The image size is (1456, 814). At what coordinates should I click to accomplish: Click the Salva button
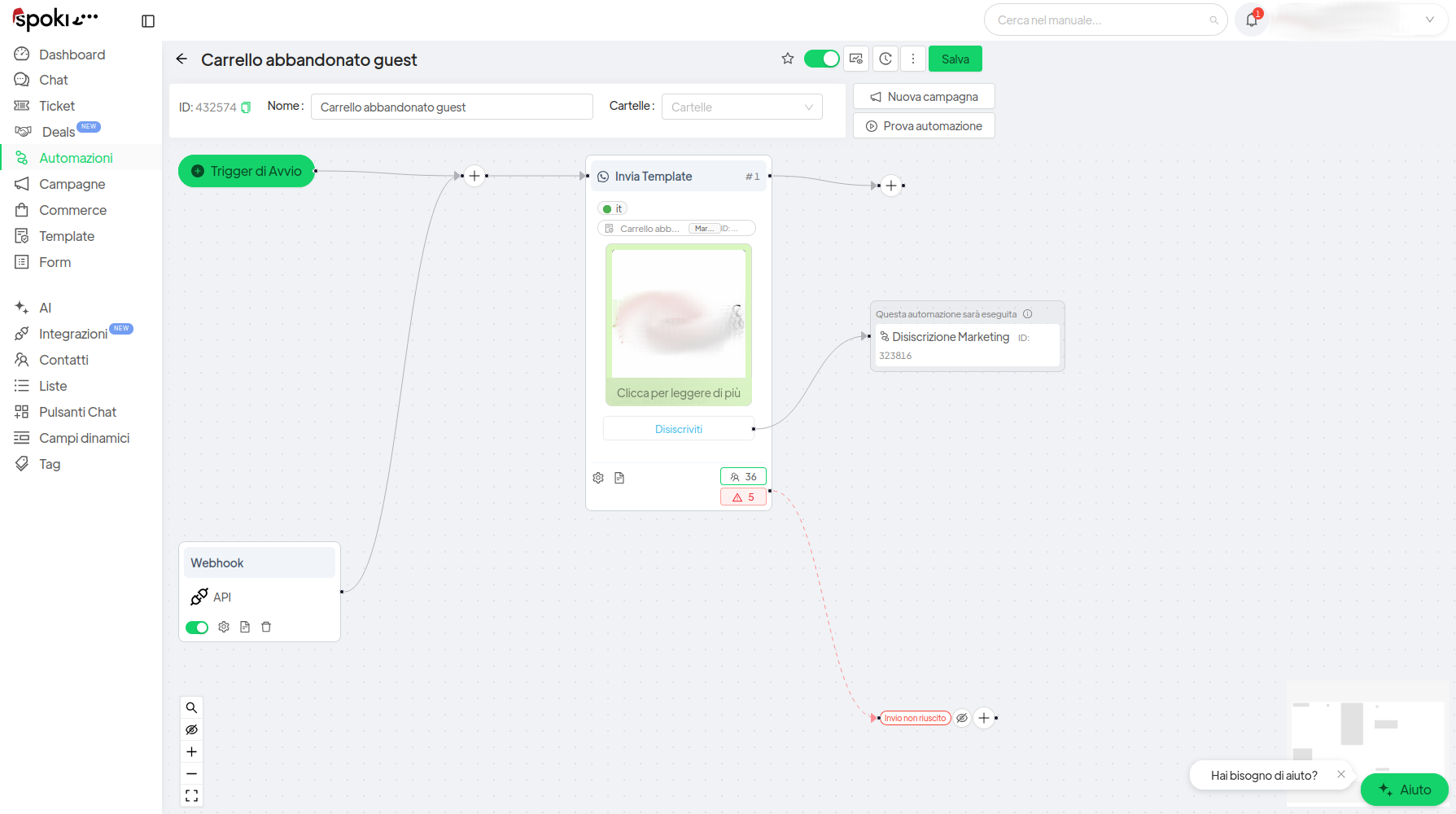[955, 59]
